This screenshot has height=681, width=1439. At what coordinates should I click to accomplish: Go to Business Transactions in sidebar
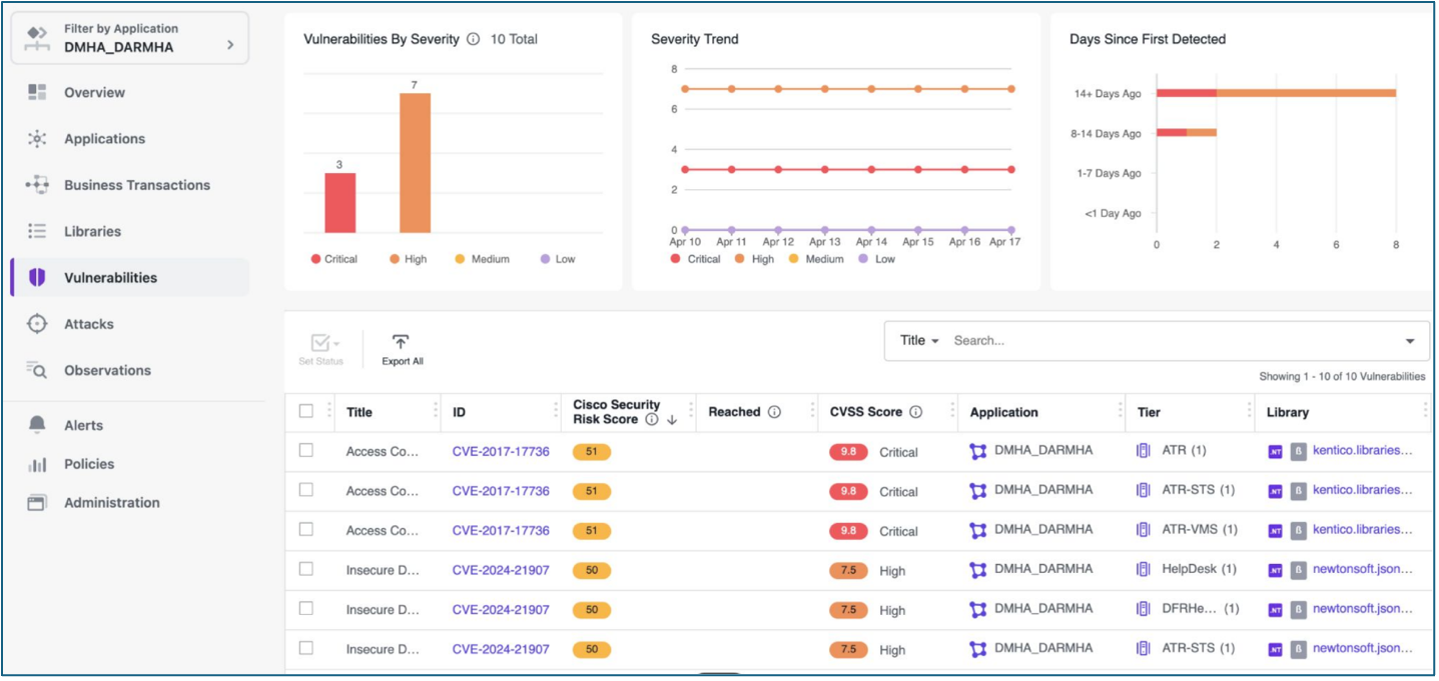pyautogui.click(x=137, y=185)
